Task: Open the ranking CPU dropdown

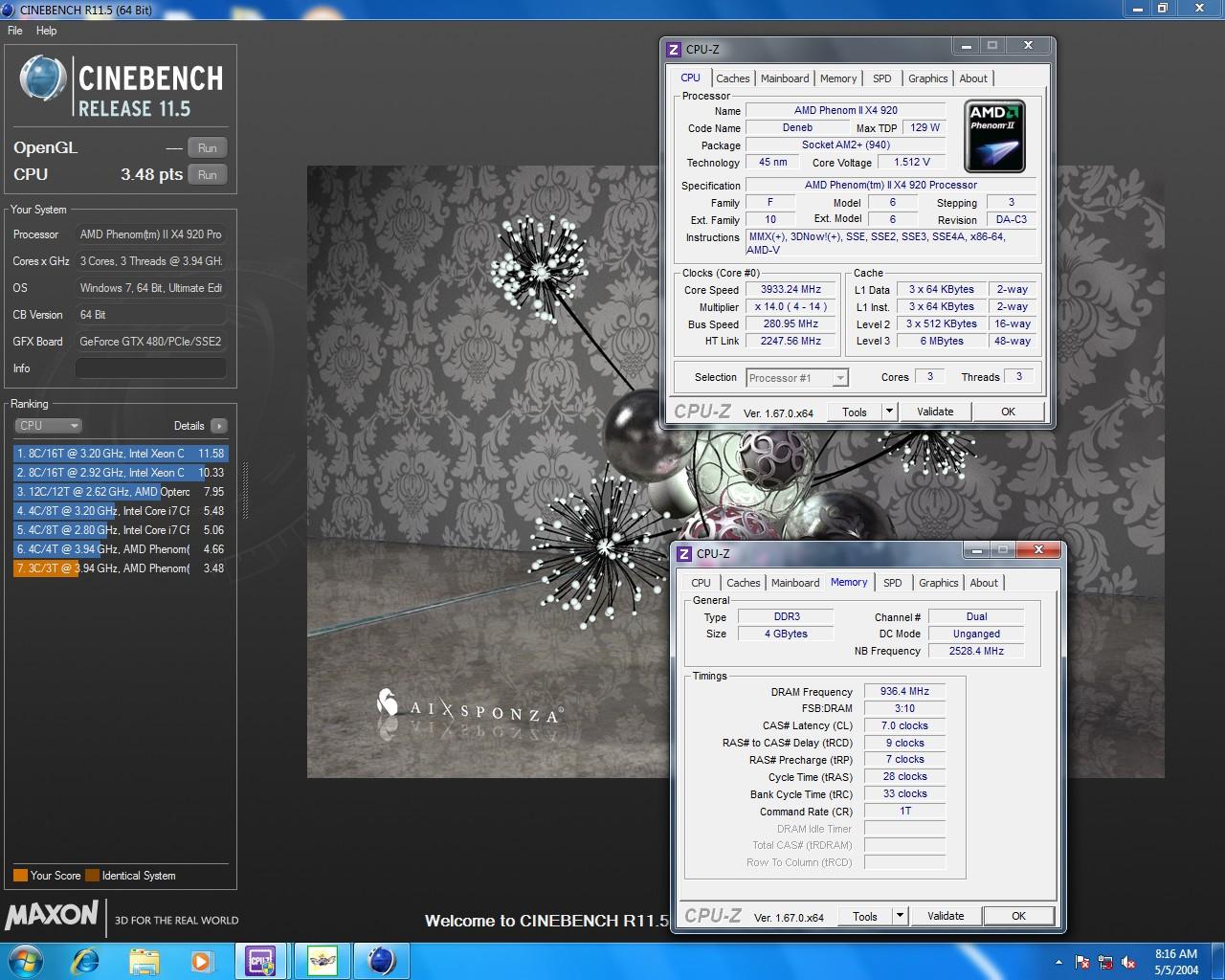Action: tap(48, 426)
